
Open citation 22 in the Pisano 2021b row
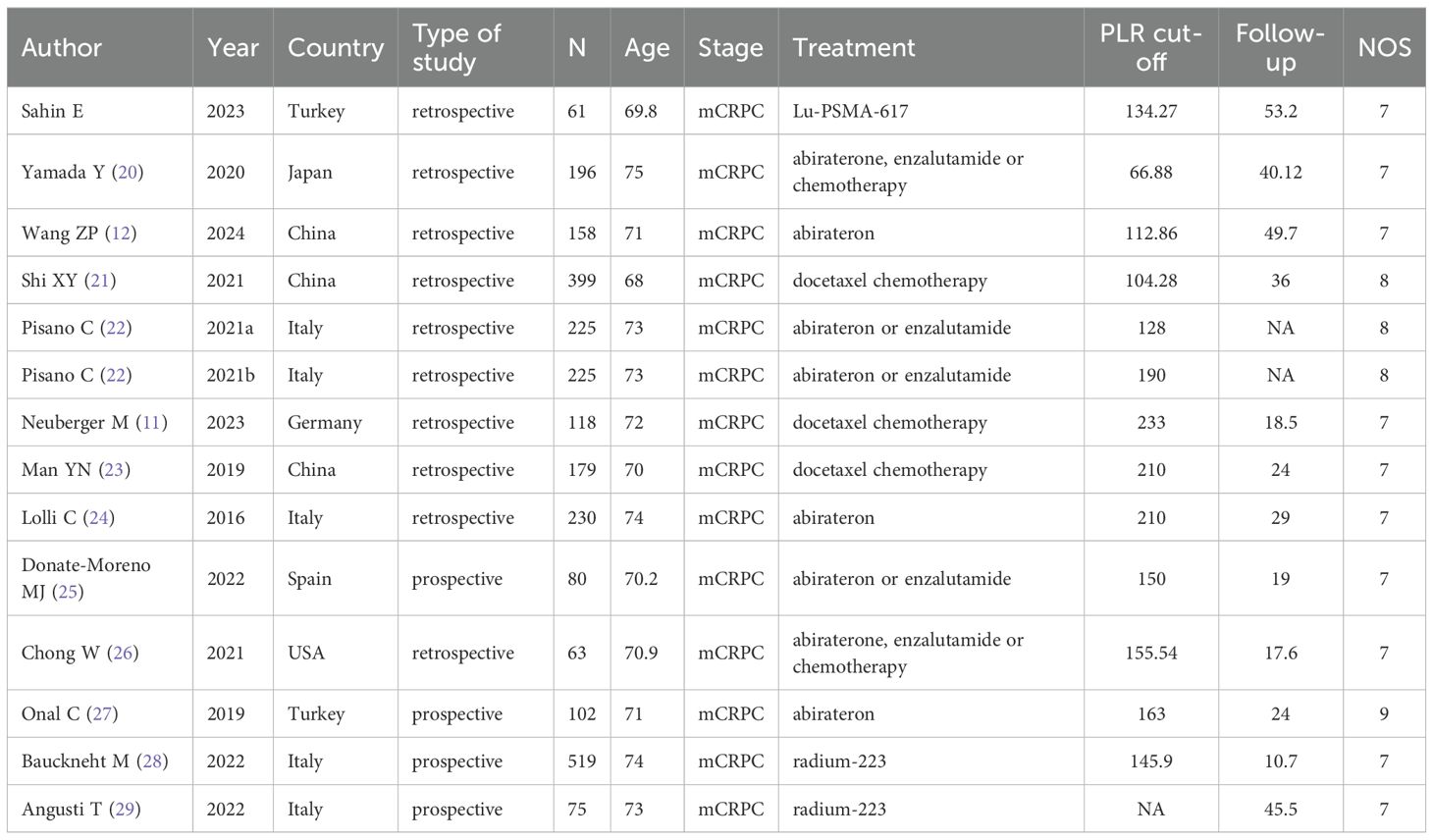point(116,375)
